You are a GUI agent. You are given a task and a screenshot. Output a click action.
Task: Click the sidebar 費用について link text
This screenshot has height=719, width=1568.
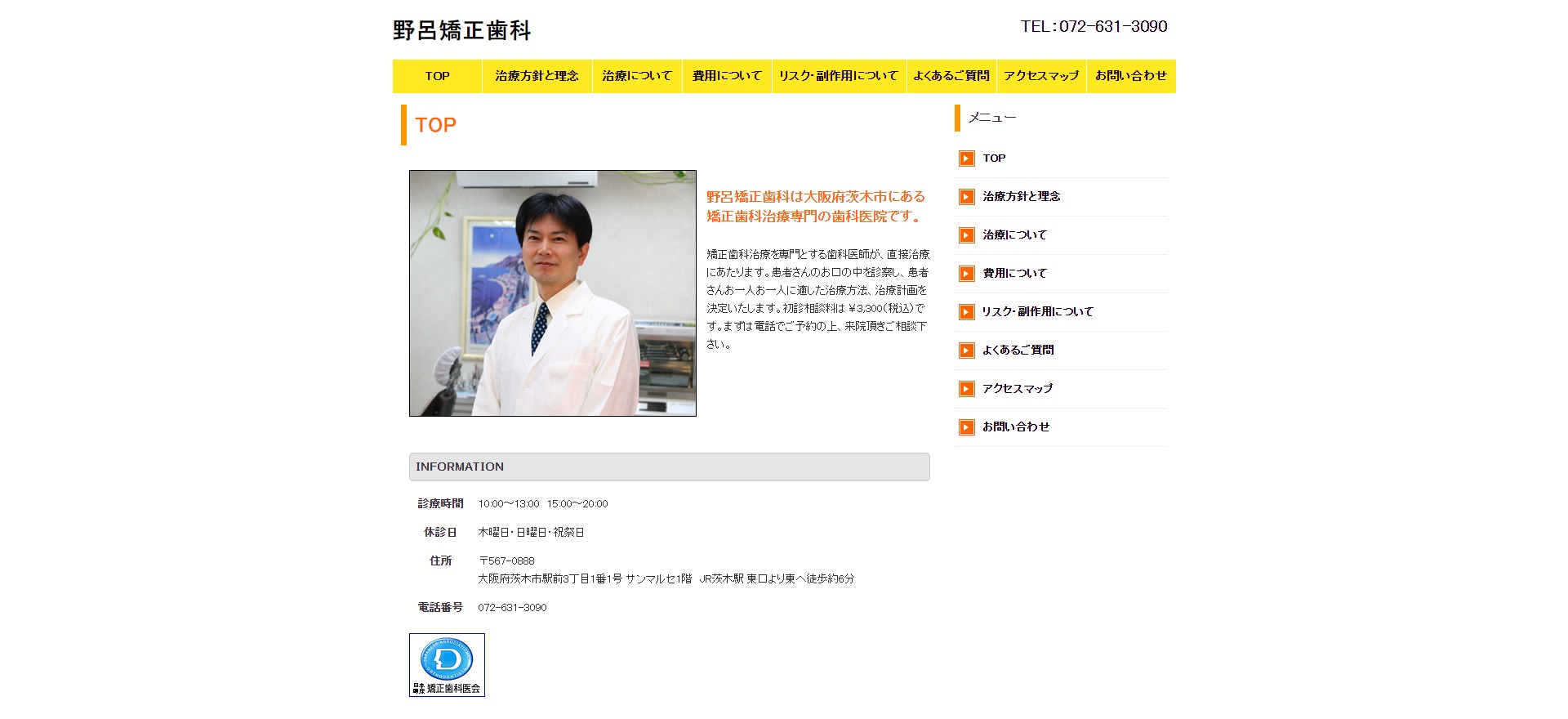[x=1014, y=274]
